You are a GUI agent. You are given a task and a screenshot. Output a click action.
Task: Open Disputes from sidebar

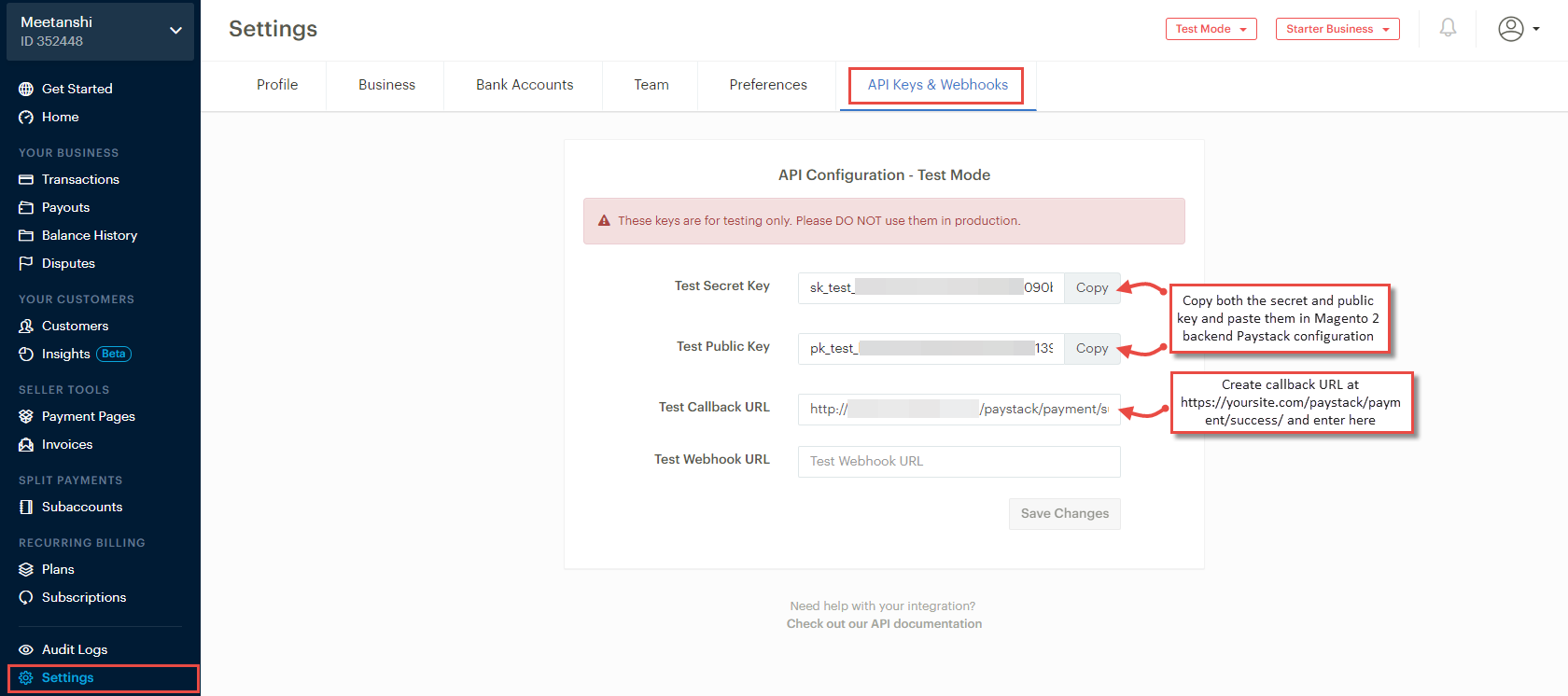click(x=68, y=263)
